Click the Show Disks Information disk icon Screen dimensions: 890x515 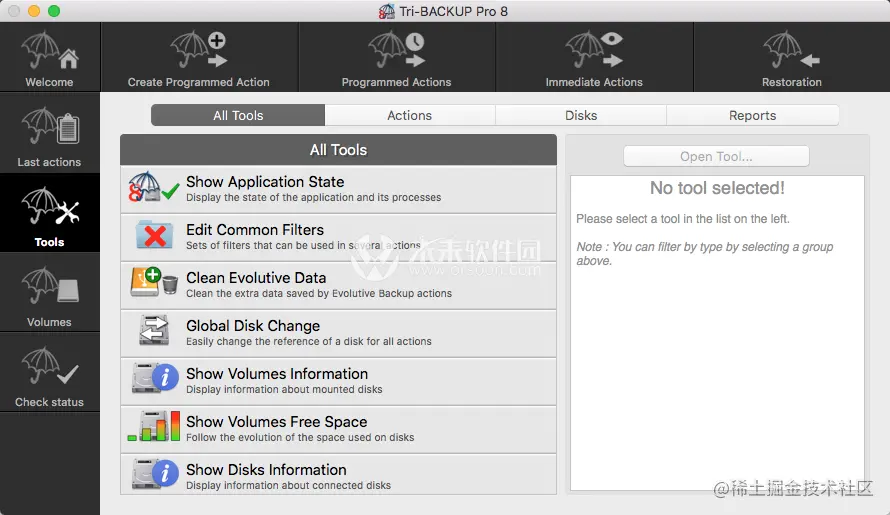[155, 474]
